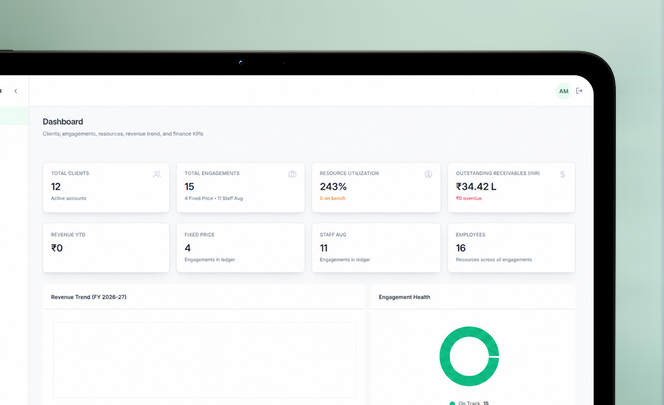Image resolution: width=664 pixels, height=405 pixels.
Task: Click the dashboard subtitle about finance KPIs
Action: coord(123,134)
